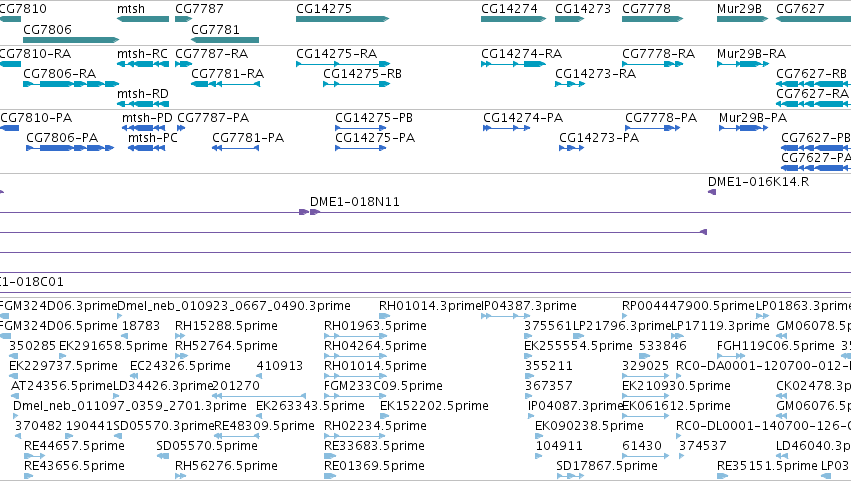Select the CG7806 gene glyph
851x481 pixels.
[x=71, y=40]
